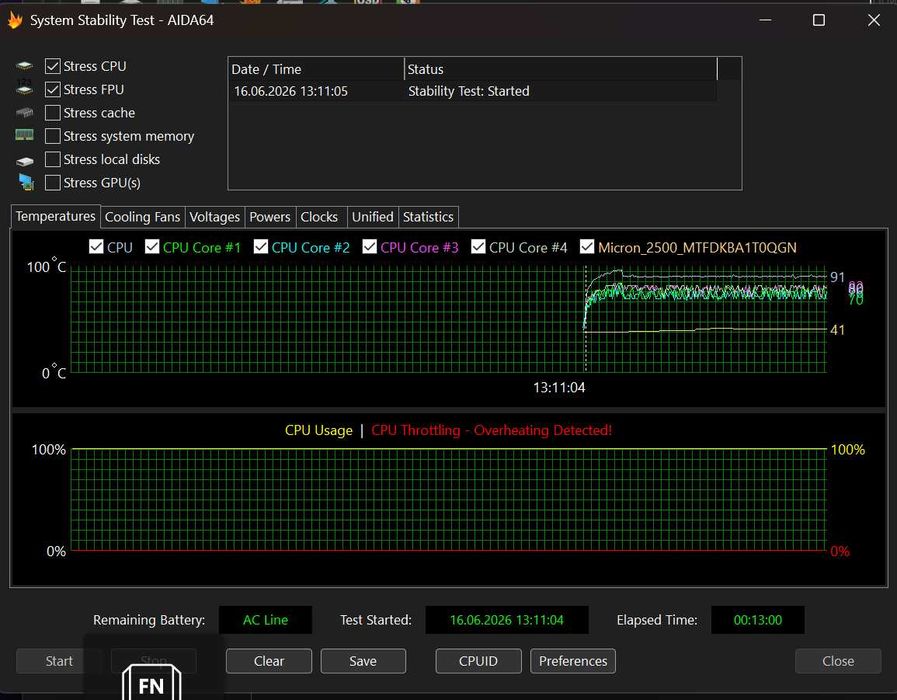Select the Temperatures tab
This screenshot has height=700, width=897.
55,216
